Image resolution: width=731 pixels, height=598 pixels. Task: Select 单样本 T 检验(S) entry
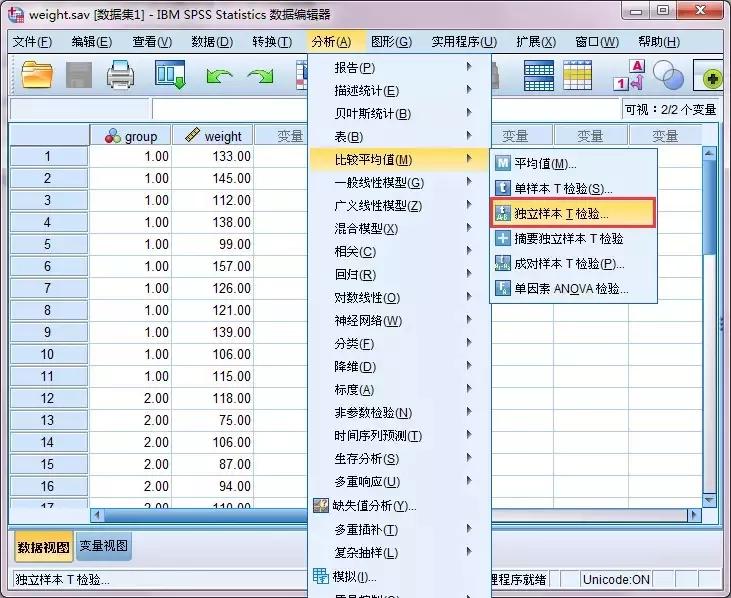(573, 188)
